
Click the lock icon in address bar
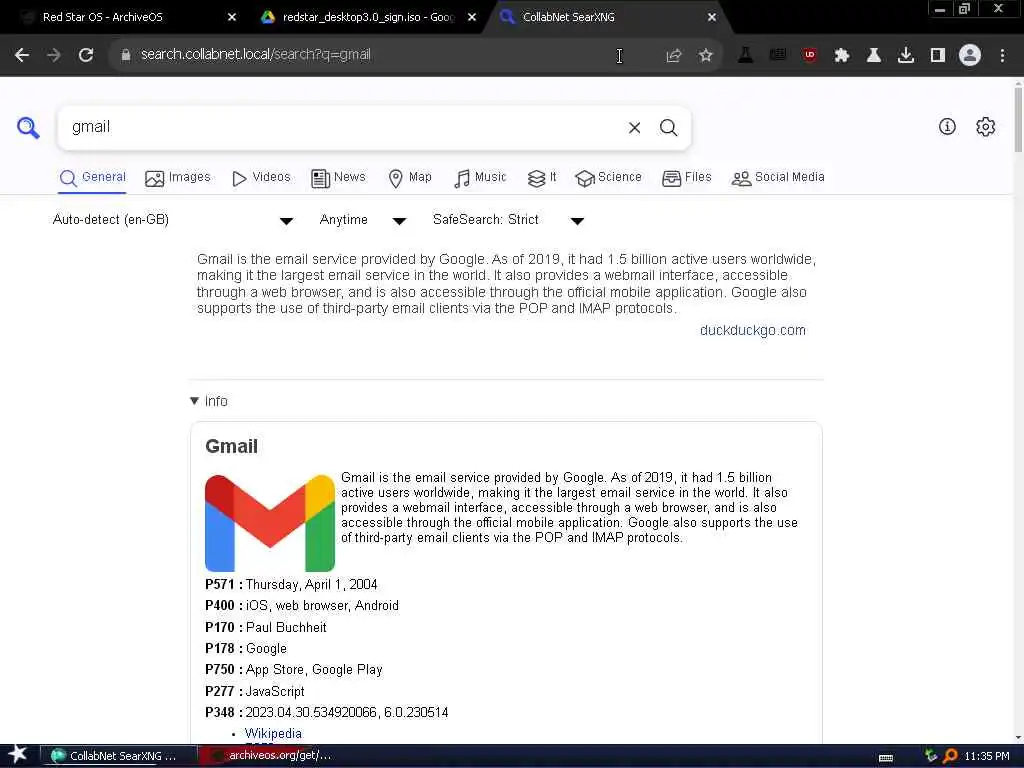pyautogui.click(x=126, y=55)
